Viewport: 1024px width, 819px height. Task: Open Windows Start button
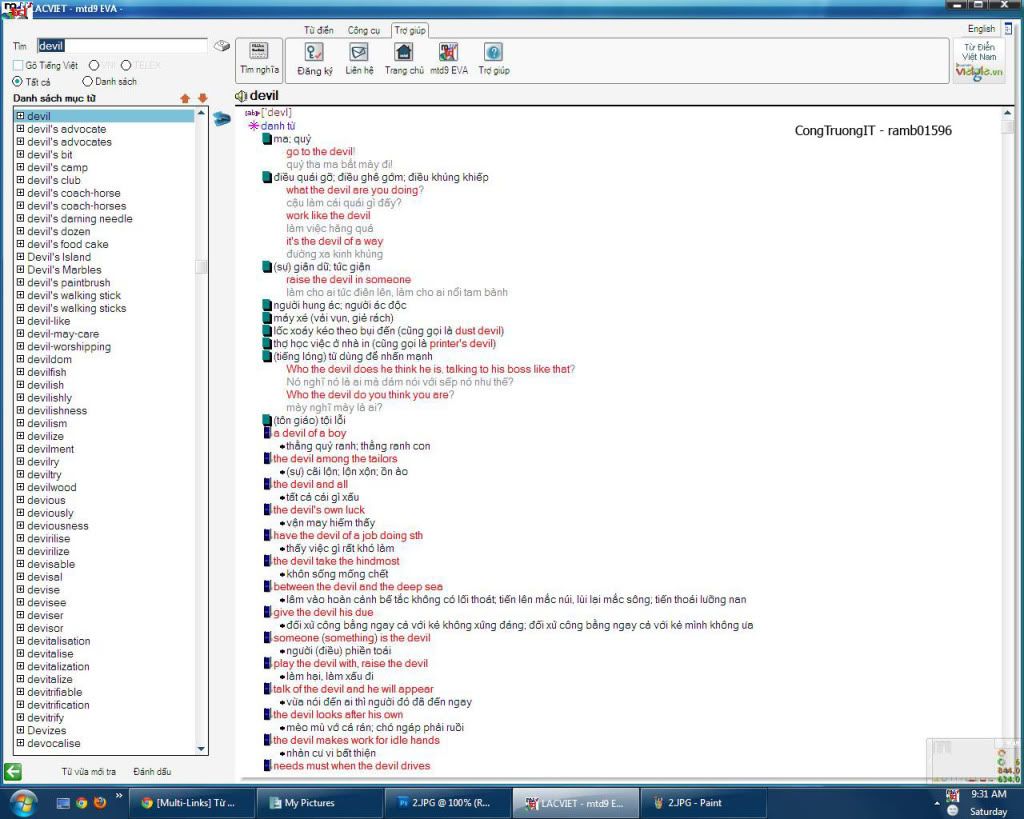click(22, 803)
